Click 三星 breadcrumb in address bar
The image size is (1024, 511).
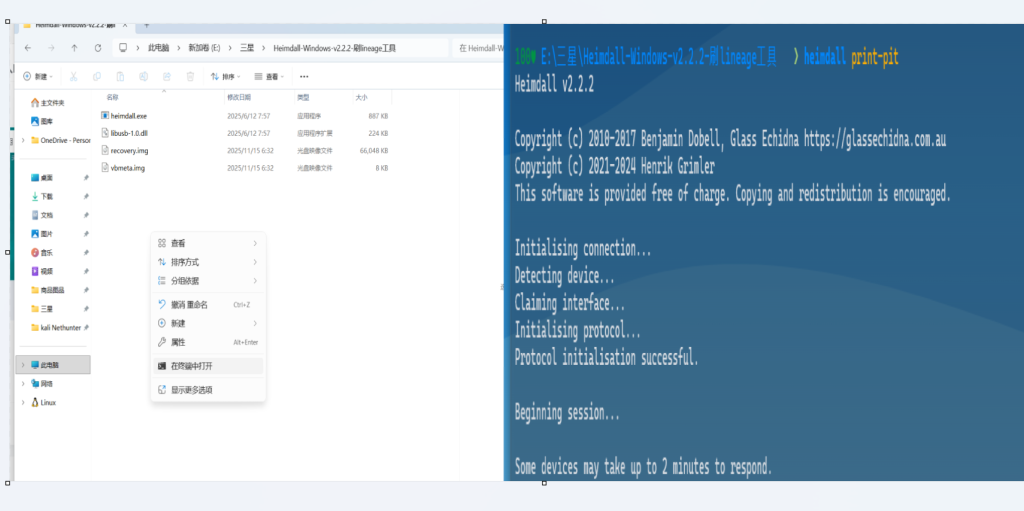point(247,48)
